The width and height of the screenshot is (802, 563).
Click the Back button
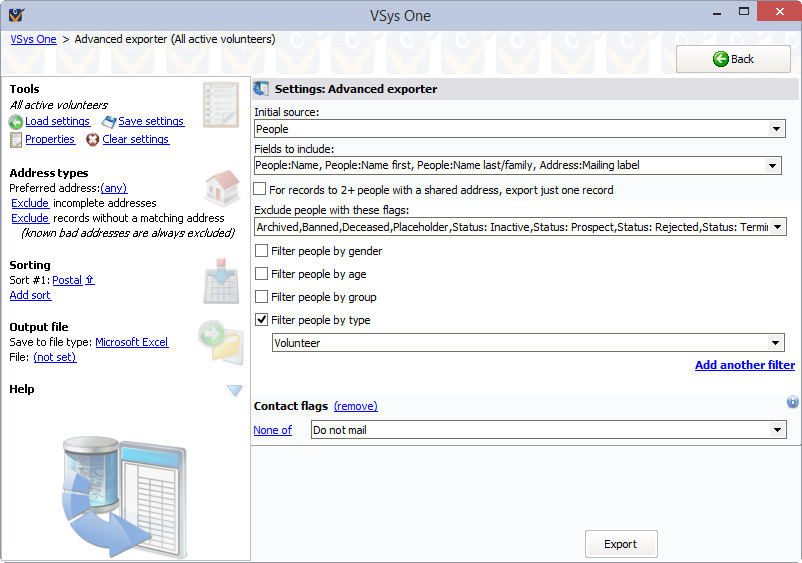tap(733, 59)
